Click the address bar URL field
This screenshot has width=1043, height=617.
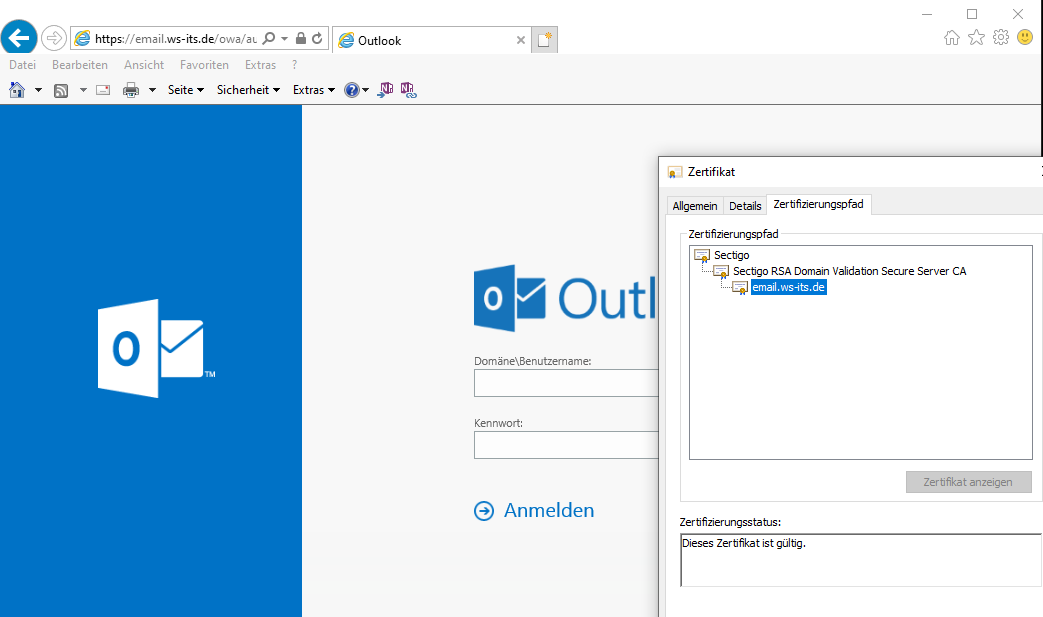click(x=176, y=39)
